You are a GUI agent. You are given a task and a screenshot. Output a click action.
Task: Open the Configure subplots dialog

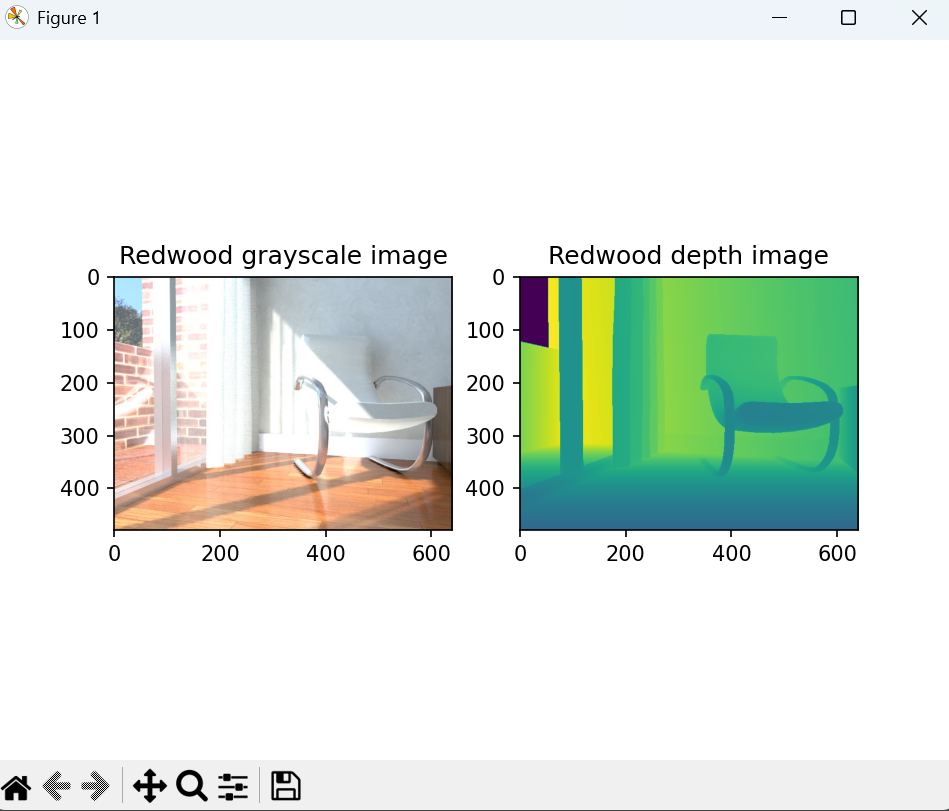point(233,786)
